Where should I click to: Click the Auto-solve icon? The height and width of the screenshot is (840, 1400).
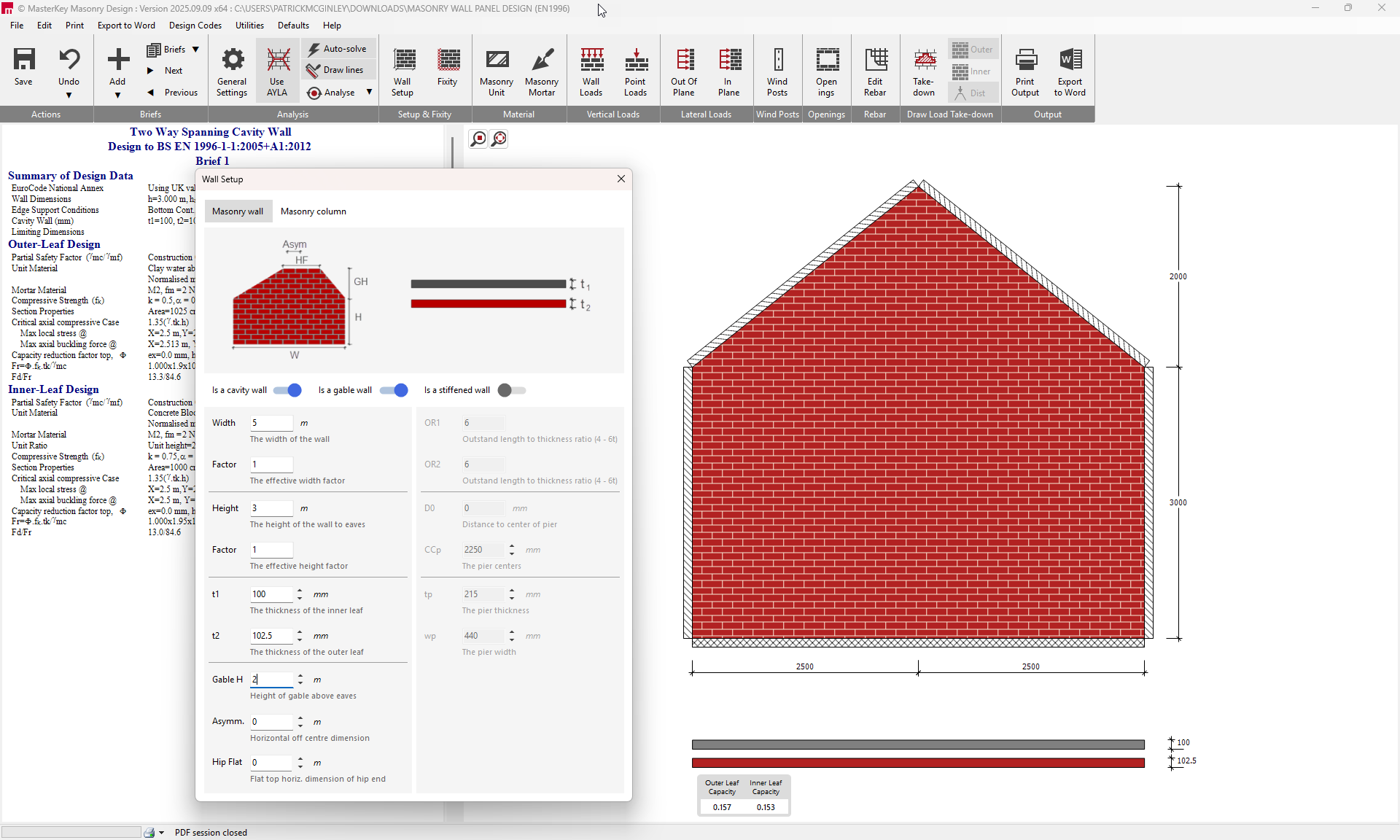click(314, 49)
